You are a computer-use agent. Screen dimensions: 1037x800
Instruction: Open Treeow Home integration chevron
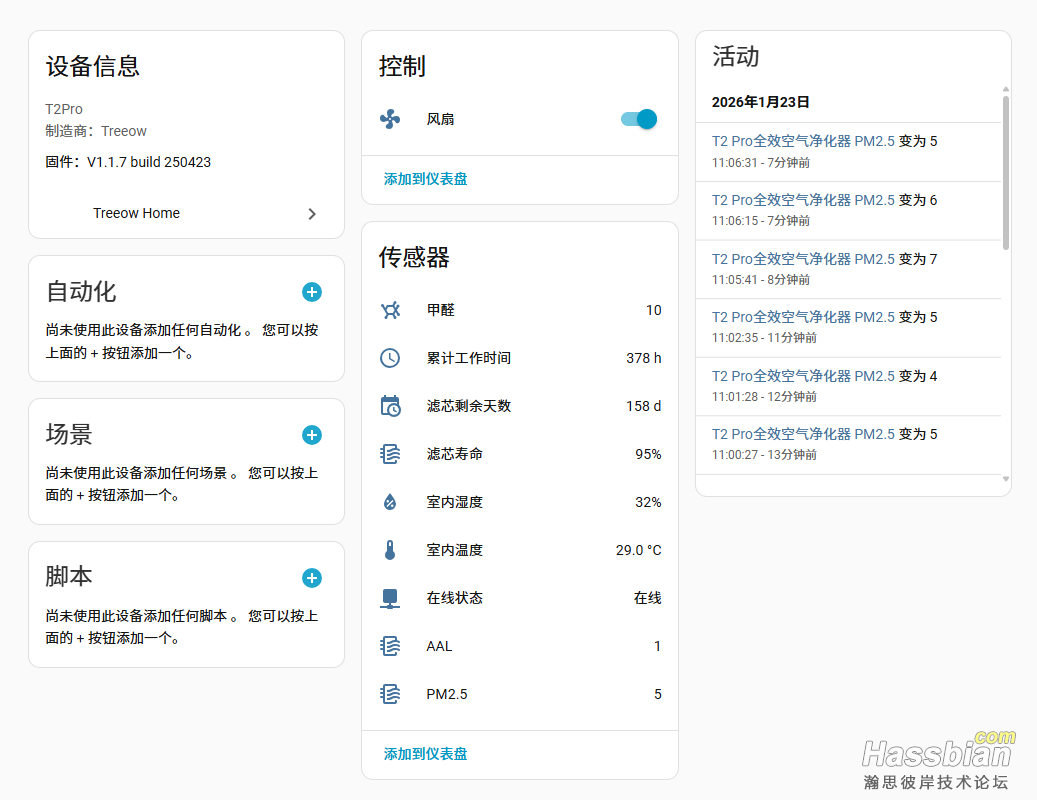(x=312, y=213)
